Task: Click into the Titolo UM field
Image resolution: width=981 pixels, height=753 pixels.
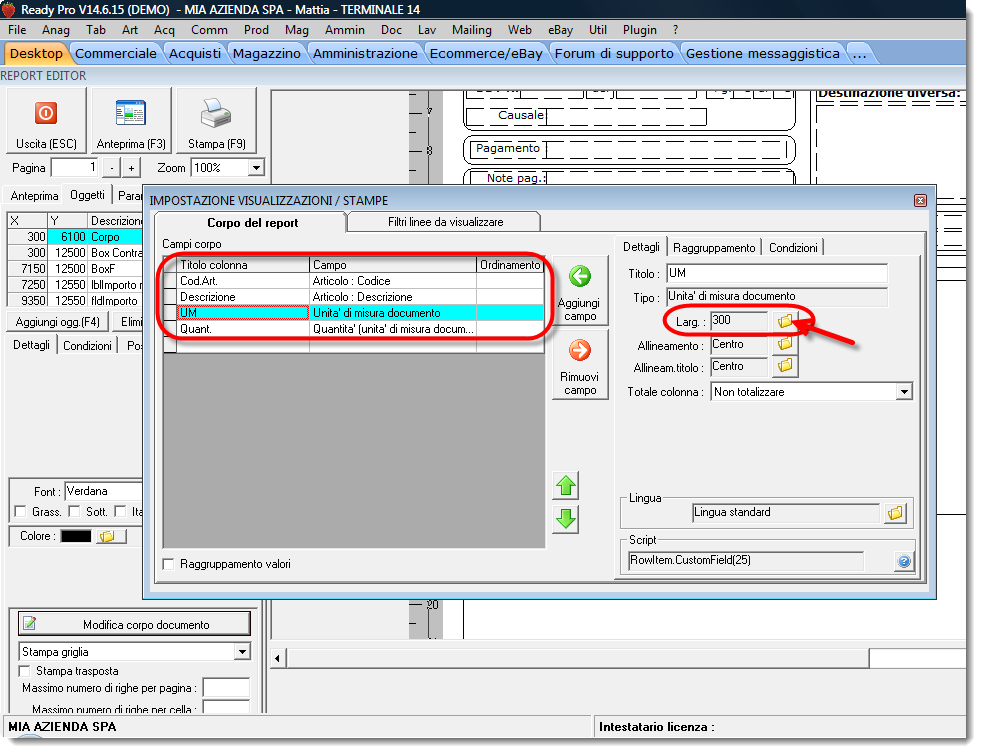Action: click(777, 273)
